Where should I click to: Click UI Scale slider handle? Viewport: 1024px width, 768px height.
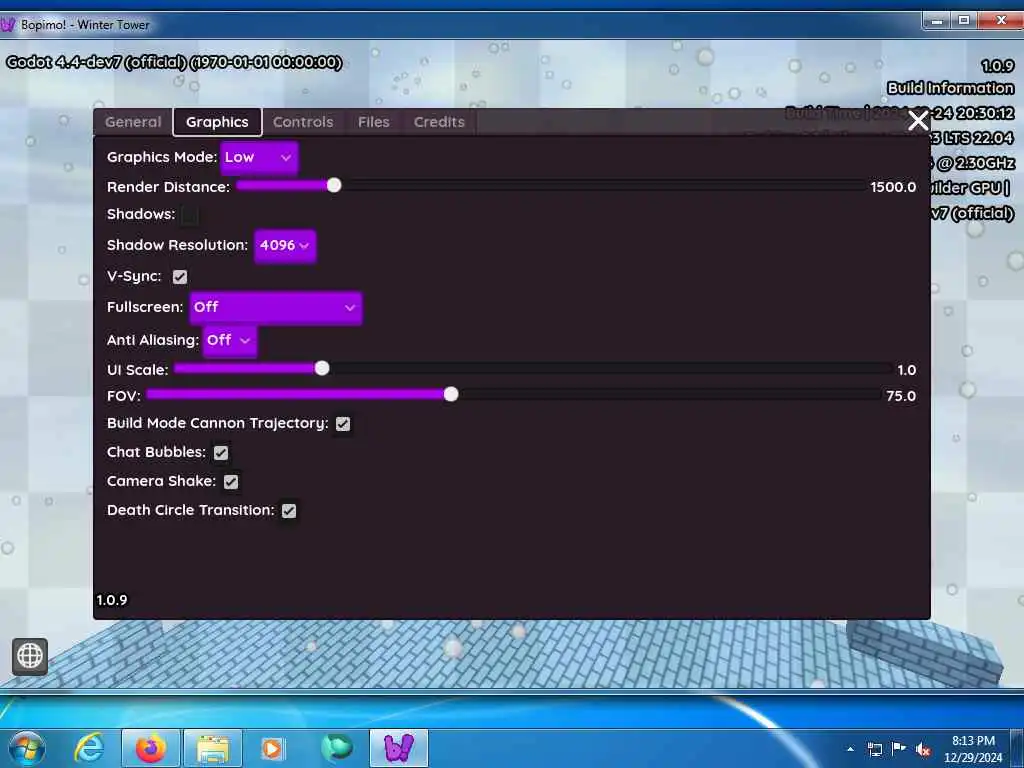click(322, 368)
